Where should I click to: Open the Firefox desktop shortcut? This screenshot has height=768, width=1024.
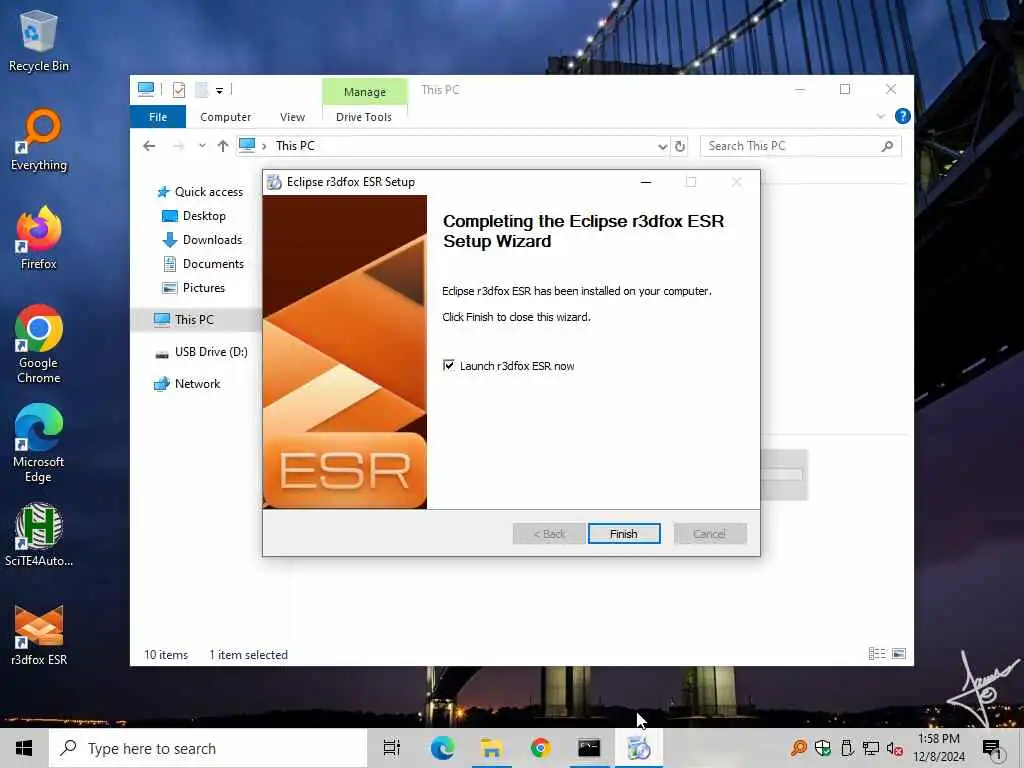tap(39, 238)
